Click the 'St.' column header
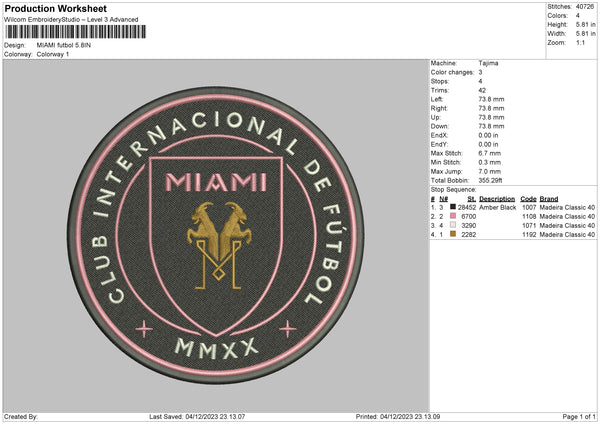Screen dimensions: 600x424 coord(472,199)
